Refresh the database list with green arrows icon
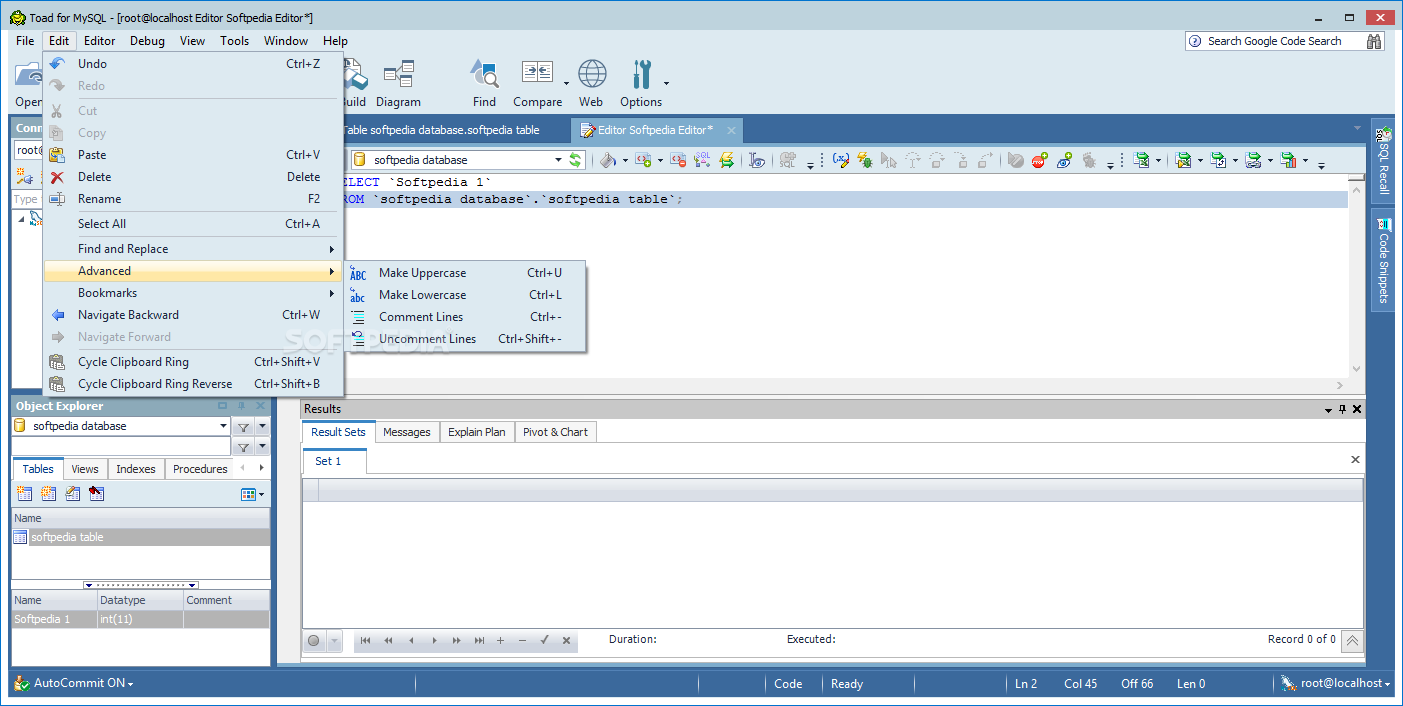Screen dimensions: 1403x706 (x=576, y=160)
